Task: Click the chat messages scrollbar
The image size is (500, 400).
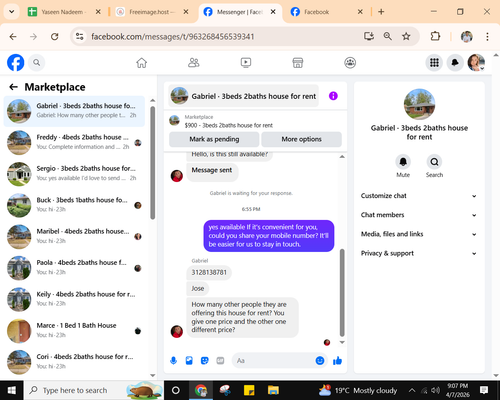Action: coord(342,293)
